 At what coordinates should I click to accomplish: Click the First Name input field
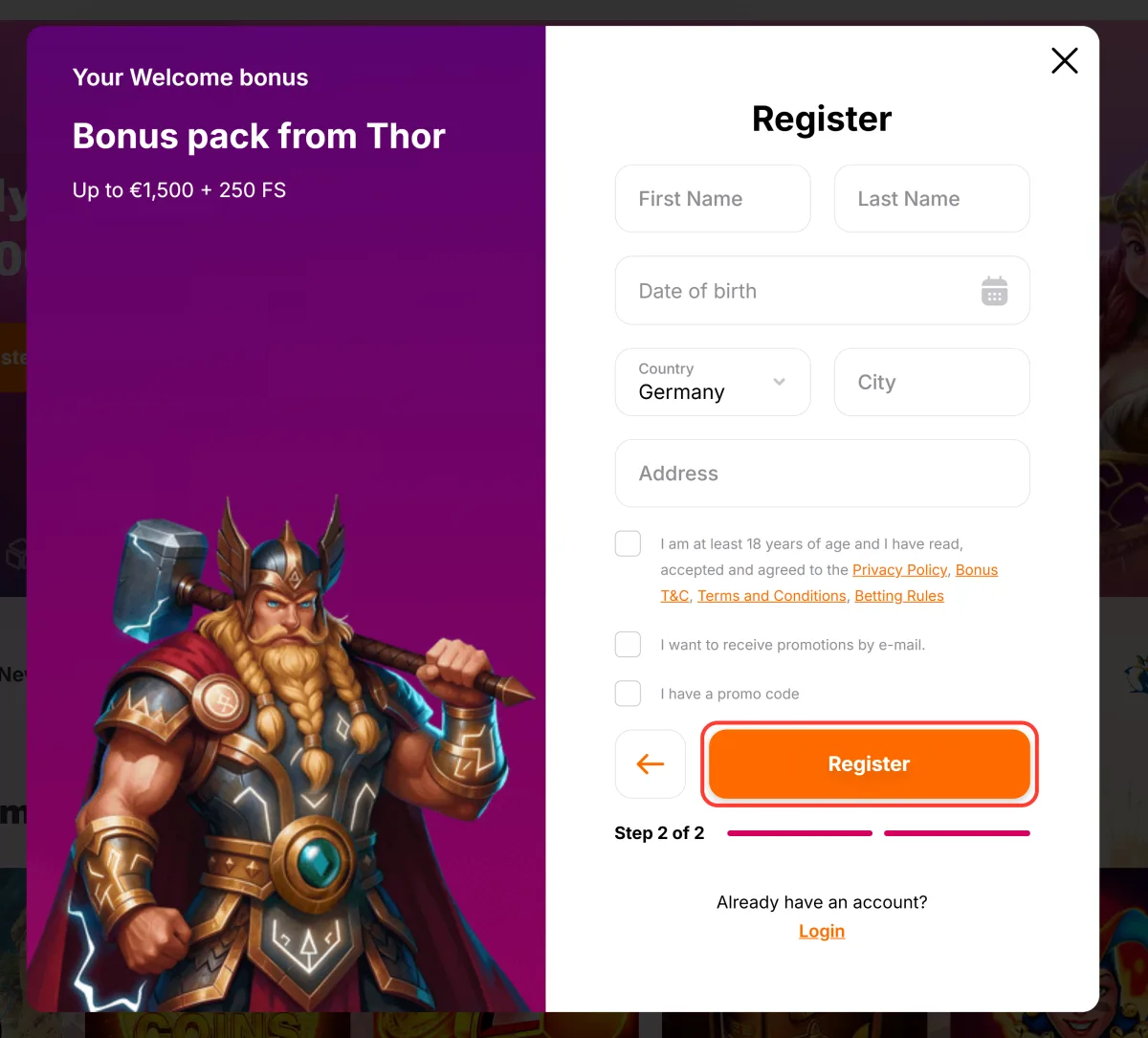coord(713,198)
